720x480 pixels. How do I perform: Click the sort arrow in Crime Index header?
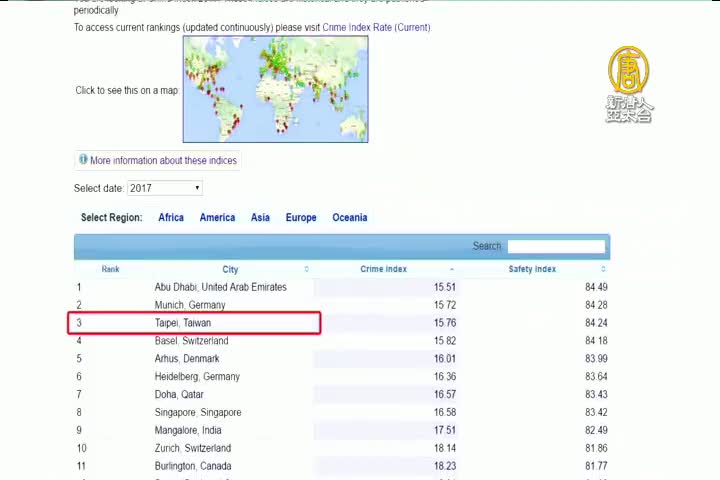(x=451, y=269)
